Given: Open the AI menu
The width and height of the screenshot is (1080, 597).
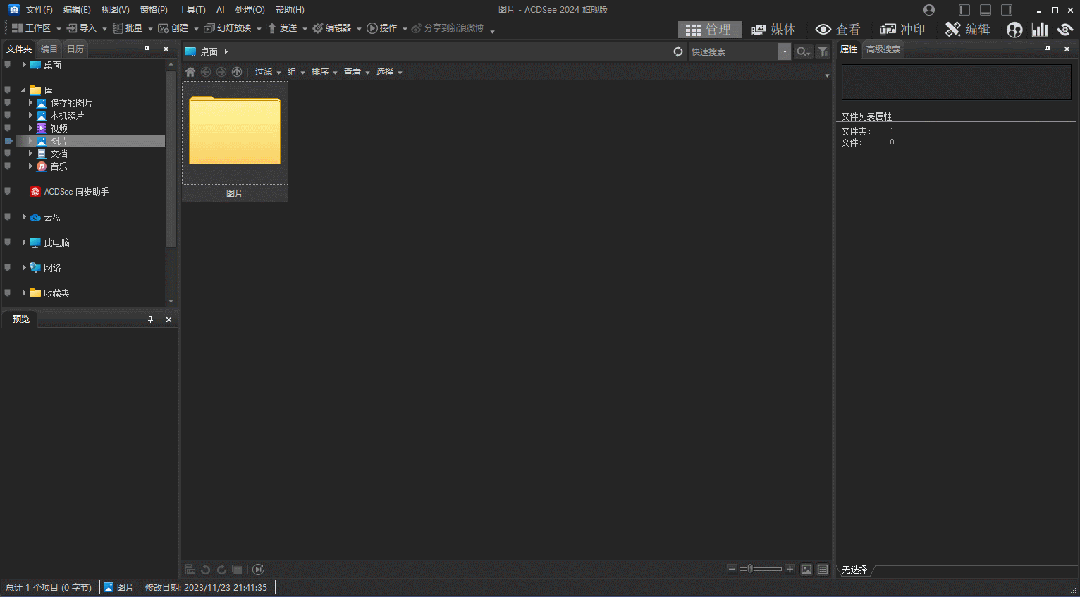Looking at the screenshot, I should click(220, 10).
